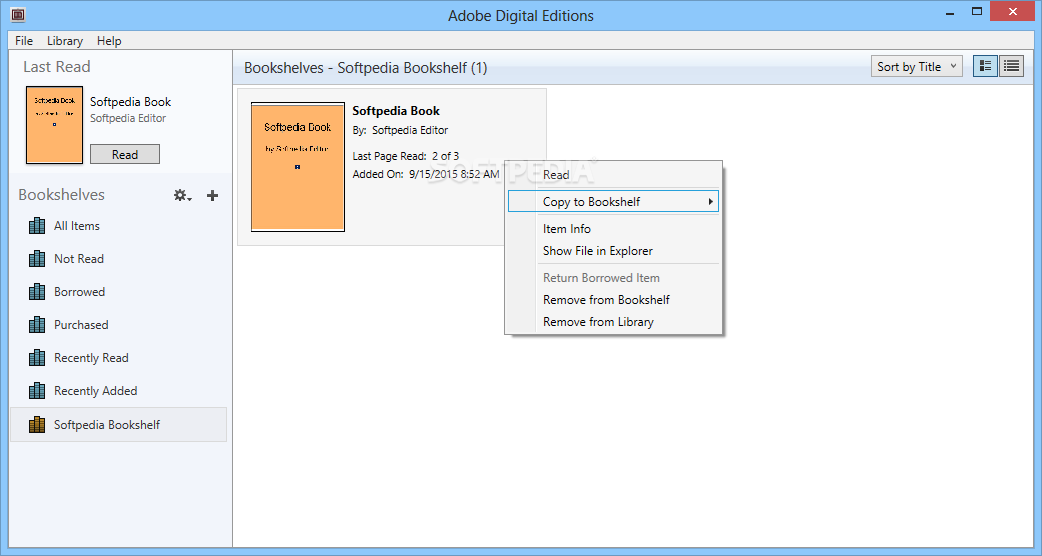Select the Recently Added bookshelf label
The width and height of the screenshot is (1042, 556).
pos(96,391)
